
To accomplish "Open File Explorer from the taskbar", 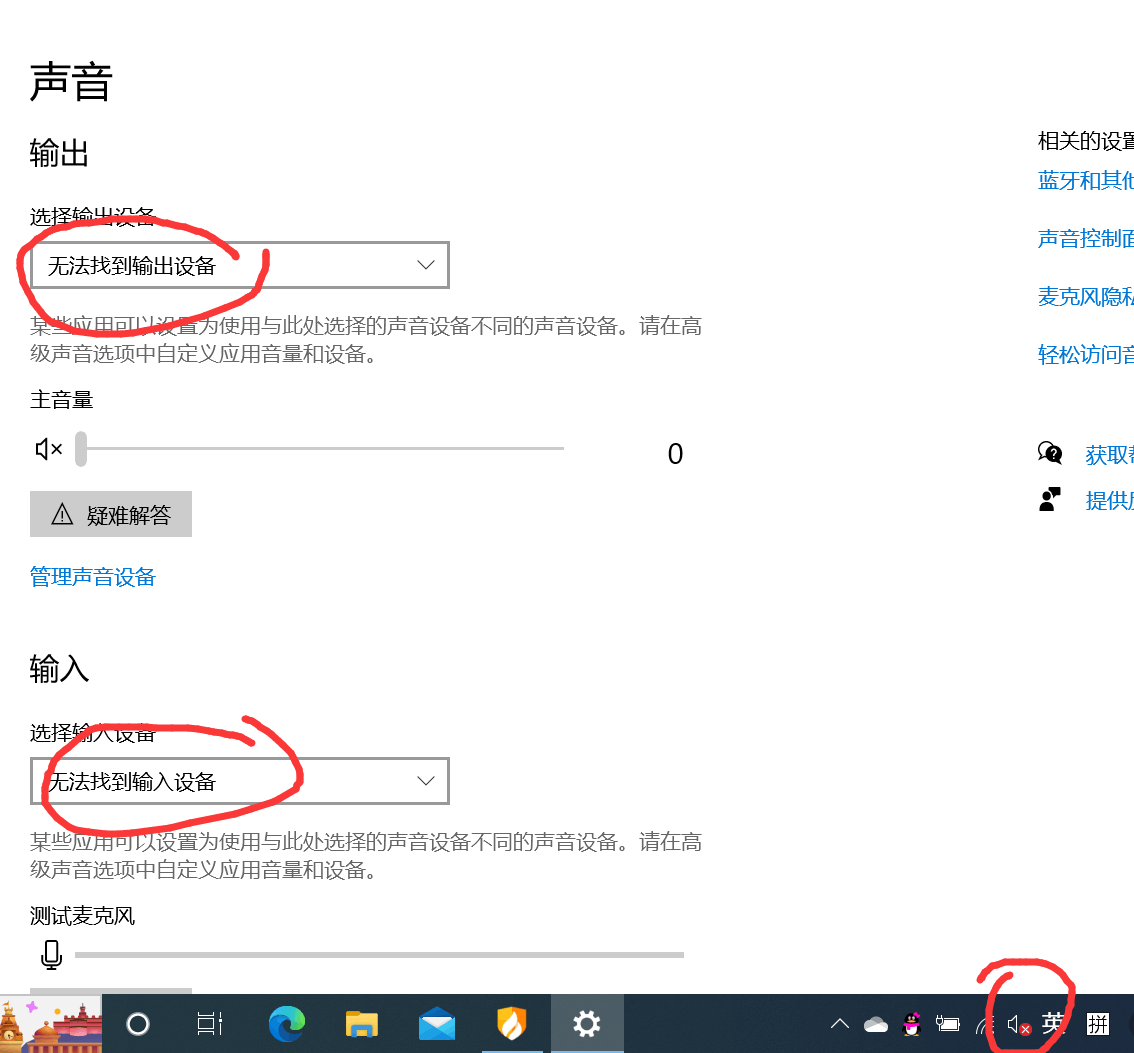I will 362,1024.
